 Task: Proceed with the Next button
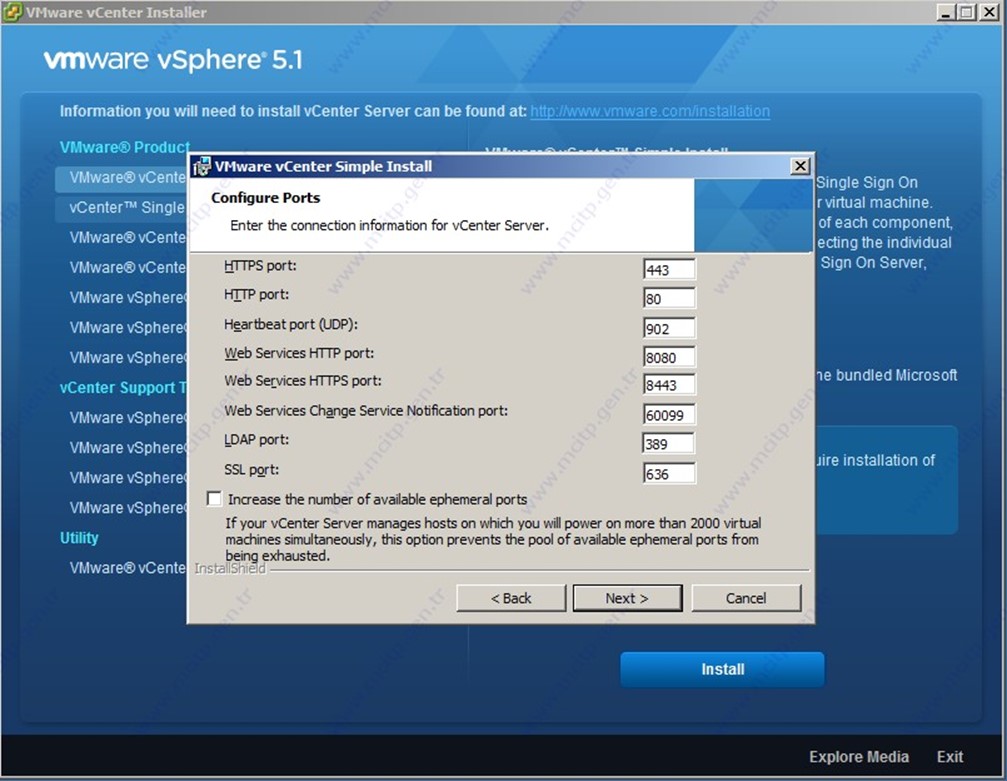627,598
